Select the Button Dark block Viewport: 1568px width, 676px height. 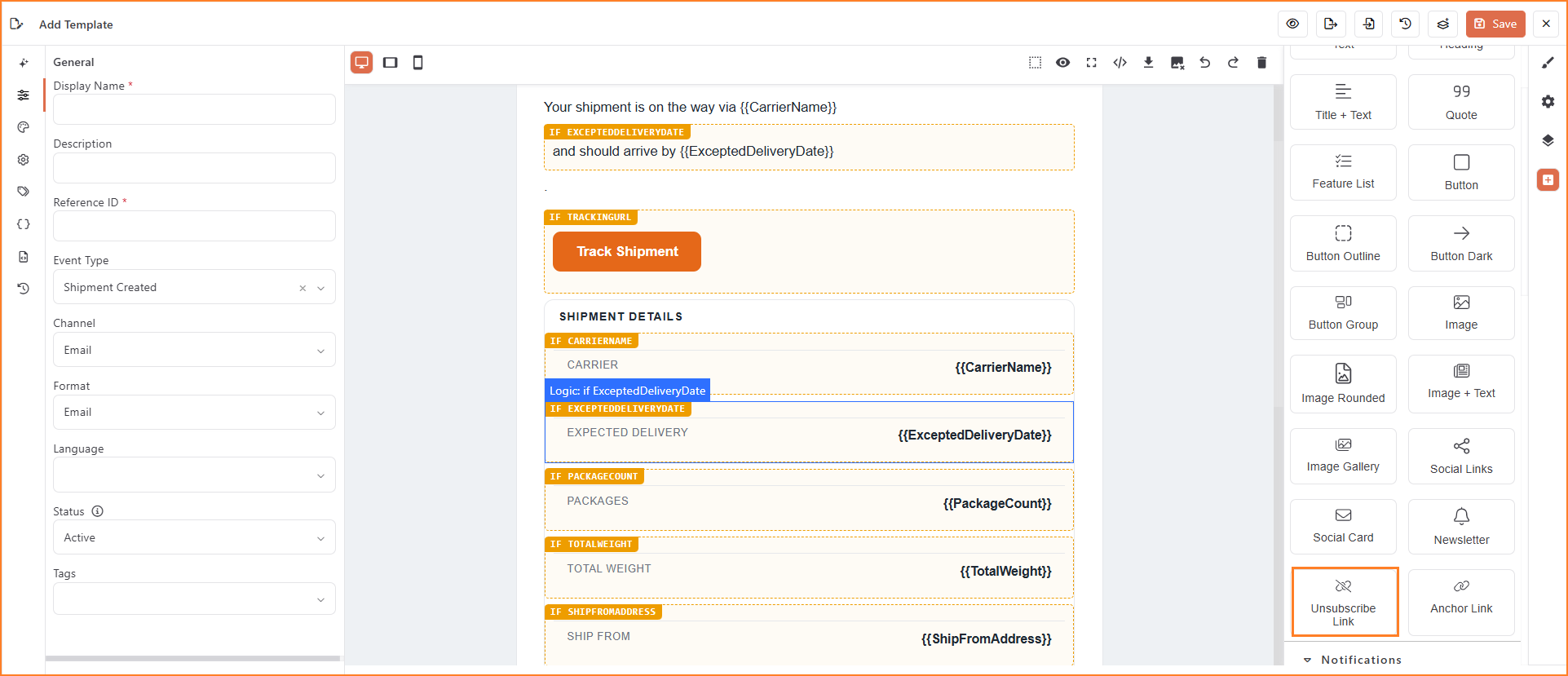pyautogui.click(x=1461, y=243)
